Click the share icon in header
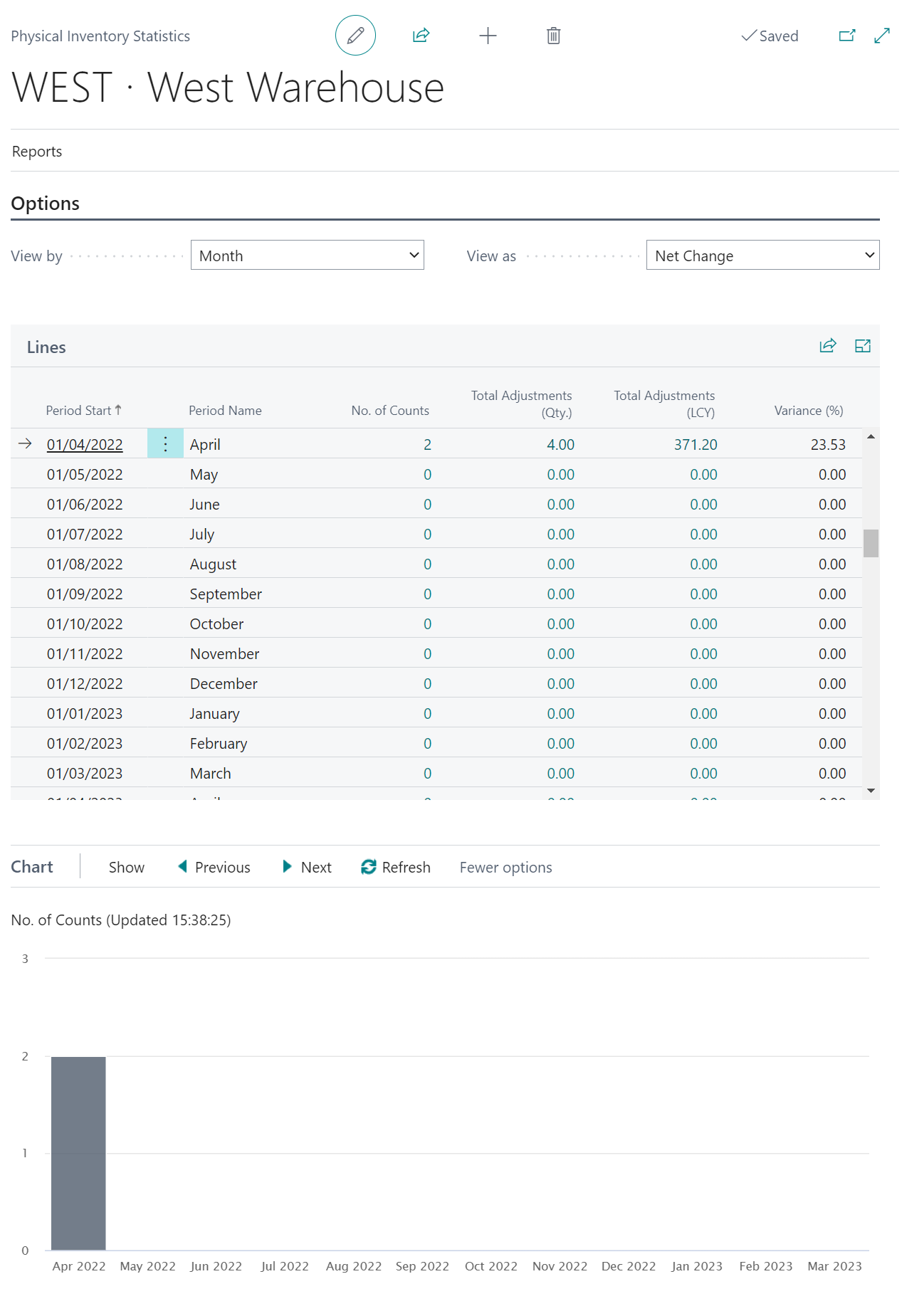Screen dimensions: 902x1316 pyautogui.click(x=421, y=36)
